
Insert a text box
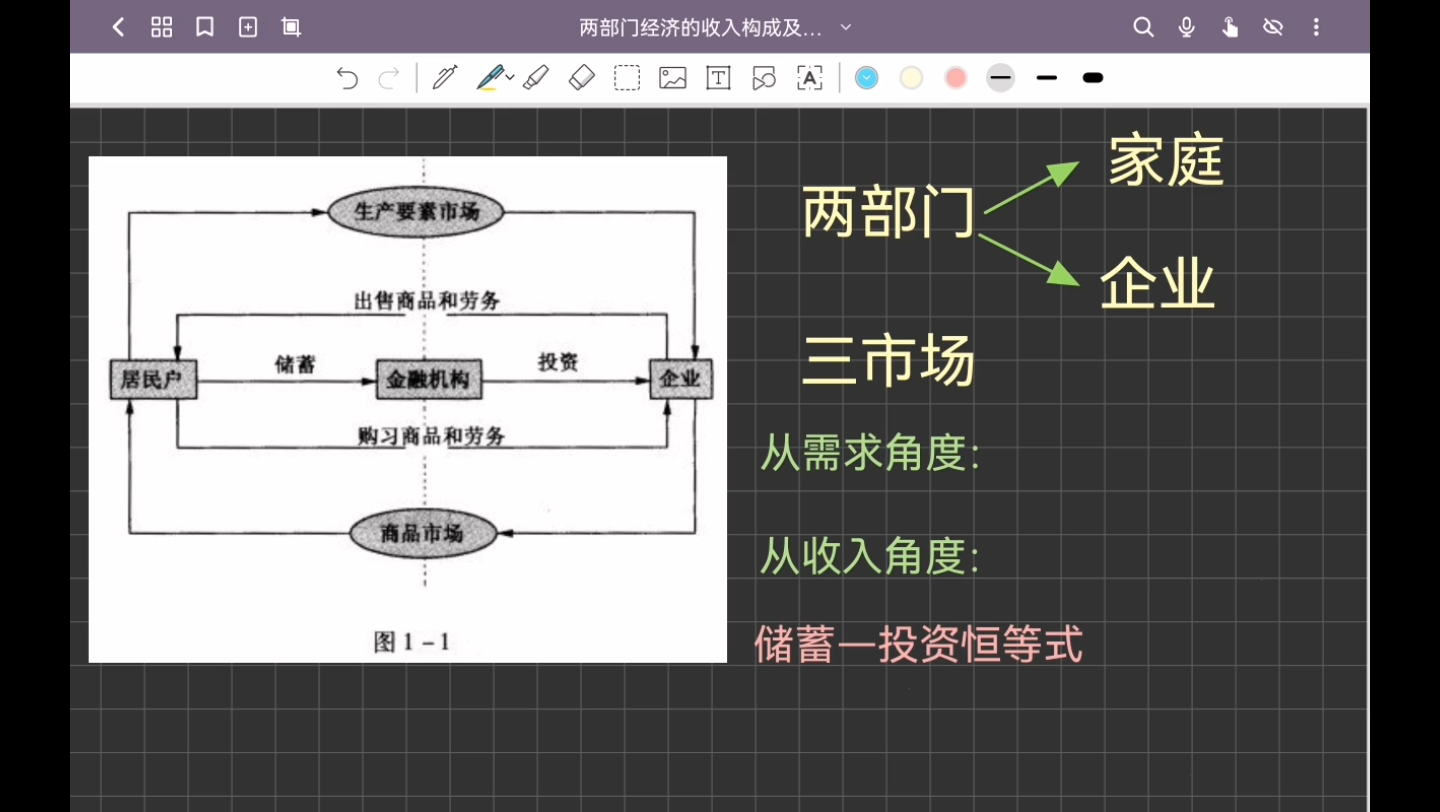click(x=718, y=78)
